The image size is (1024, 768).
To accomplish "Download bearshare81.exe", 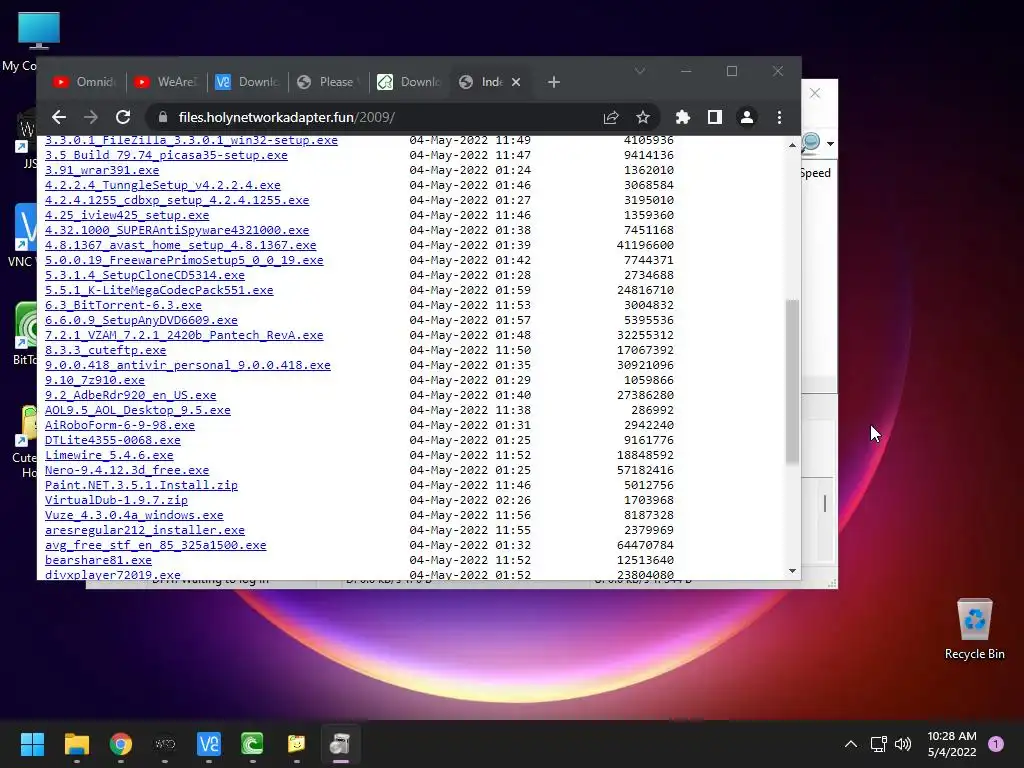I will [x=98, y=561].
